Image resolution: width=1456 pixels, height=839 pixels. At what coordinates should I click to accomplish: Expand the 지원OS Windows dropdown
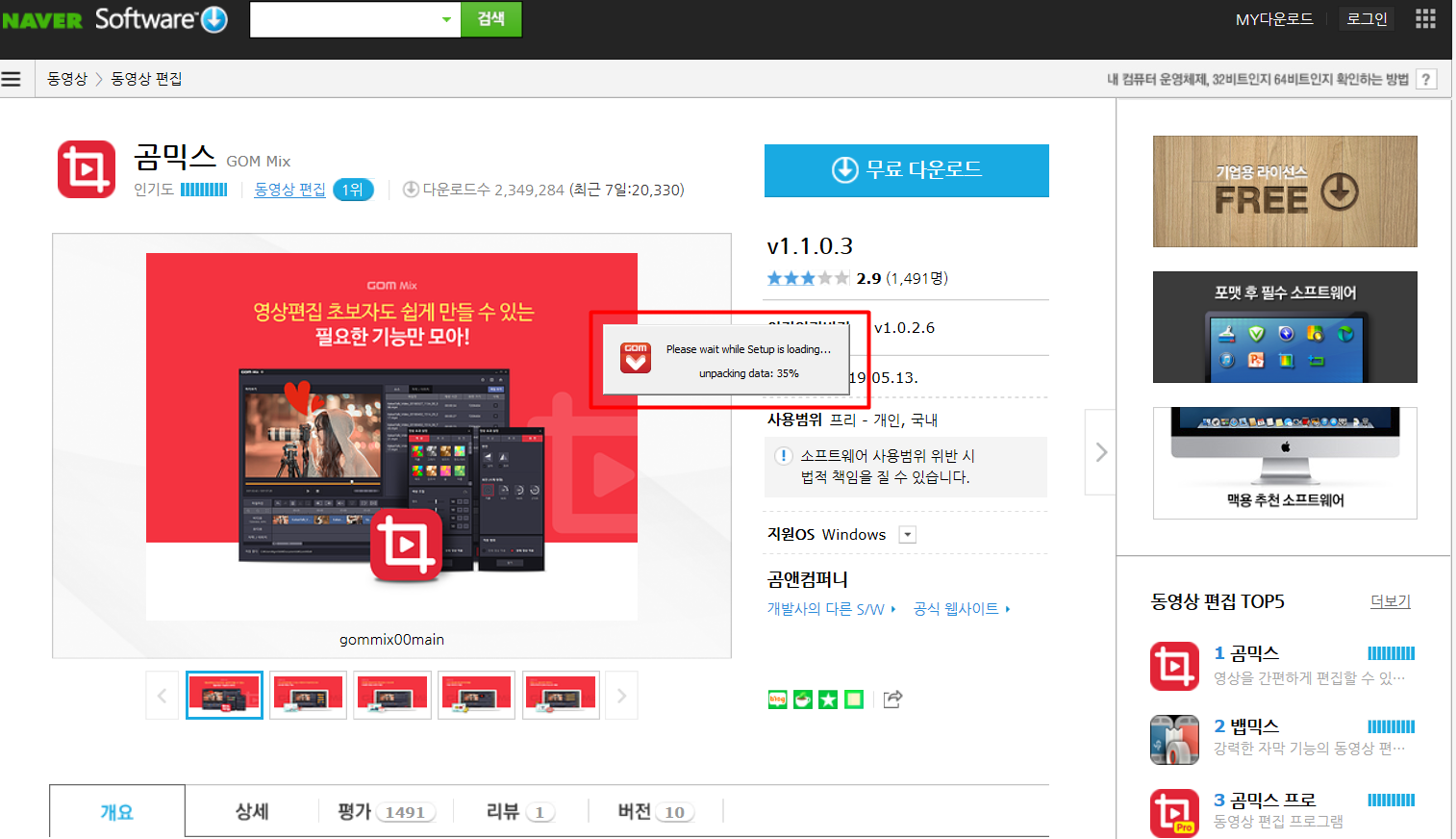coord(907,535)
